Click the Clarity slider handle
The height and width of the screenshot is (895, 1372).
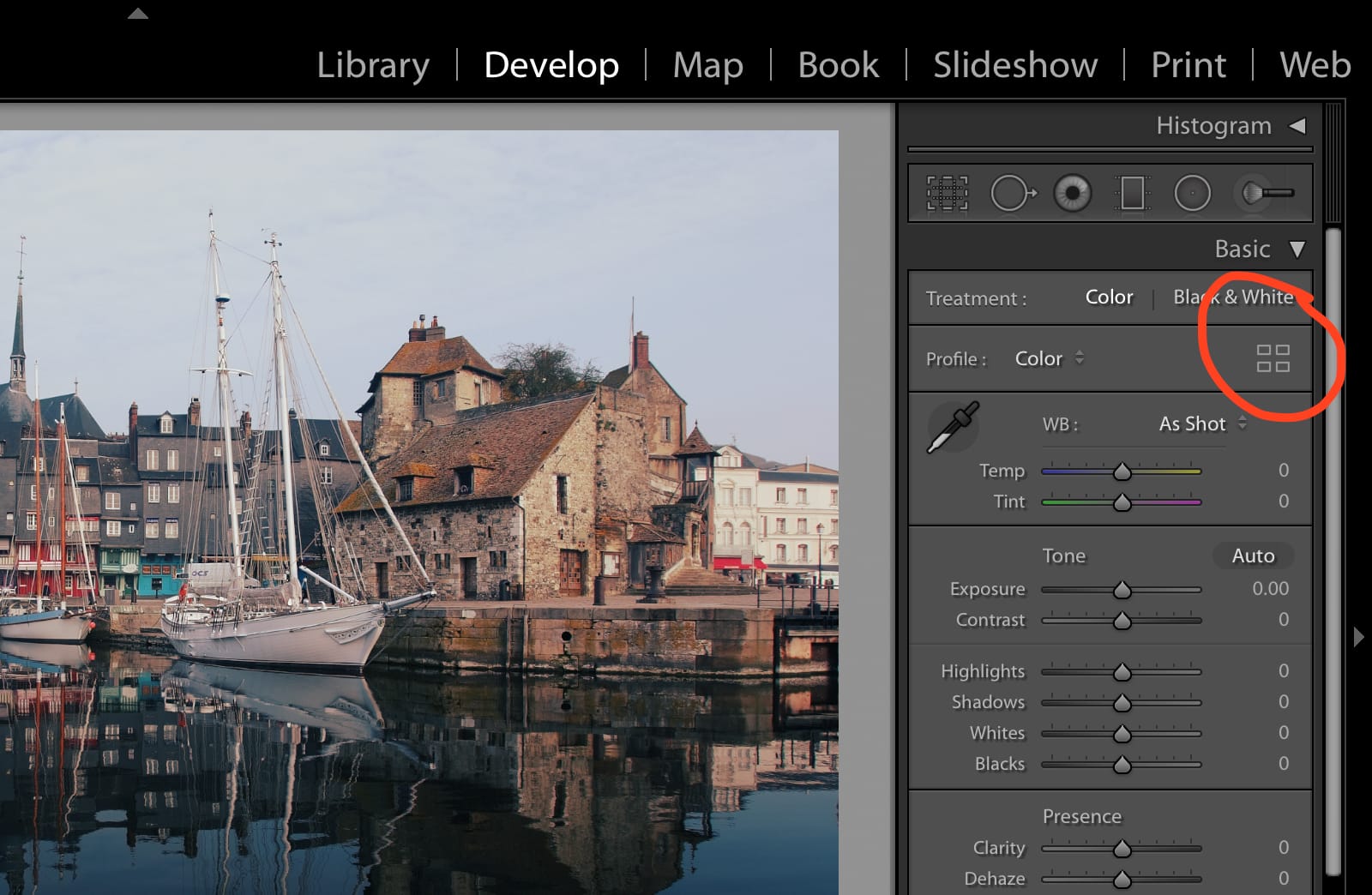pos(1122,849)
